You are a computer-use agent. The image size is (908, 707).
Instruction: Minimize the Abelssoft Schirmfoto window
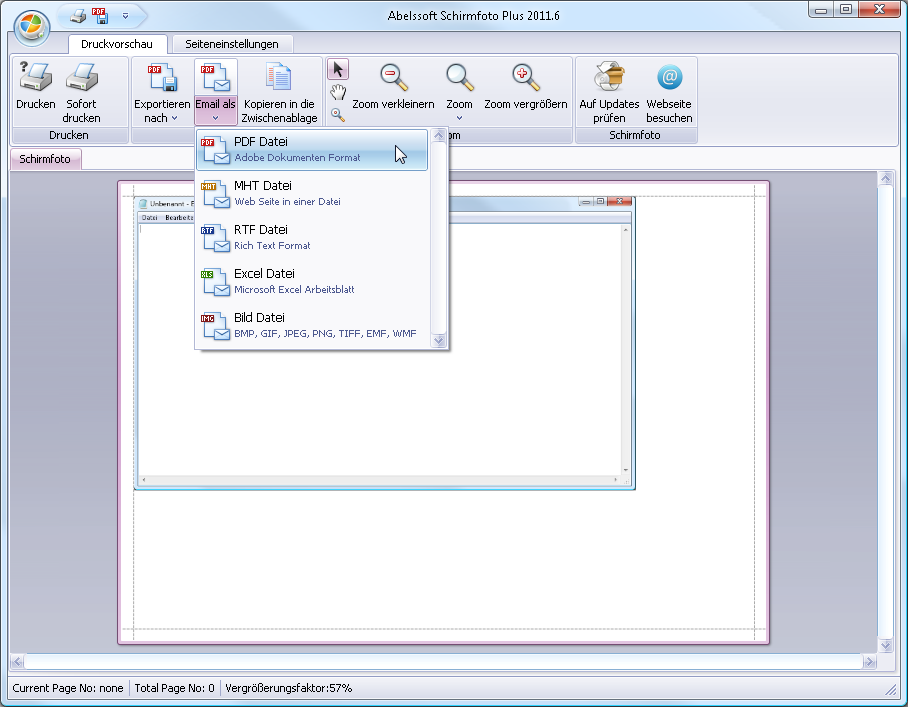[x=821, y=9]
